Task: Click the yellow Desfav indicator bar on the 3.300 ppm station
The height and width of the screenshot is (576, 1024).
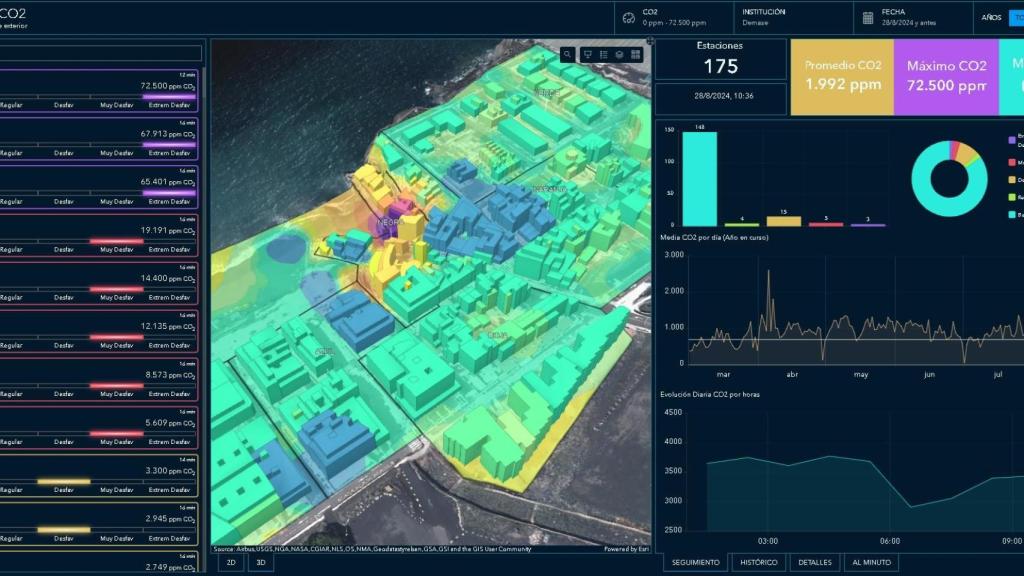Action: point(62,481)
